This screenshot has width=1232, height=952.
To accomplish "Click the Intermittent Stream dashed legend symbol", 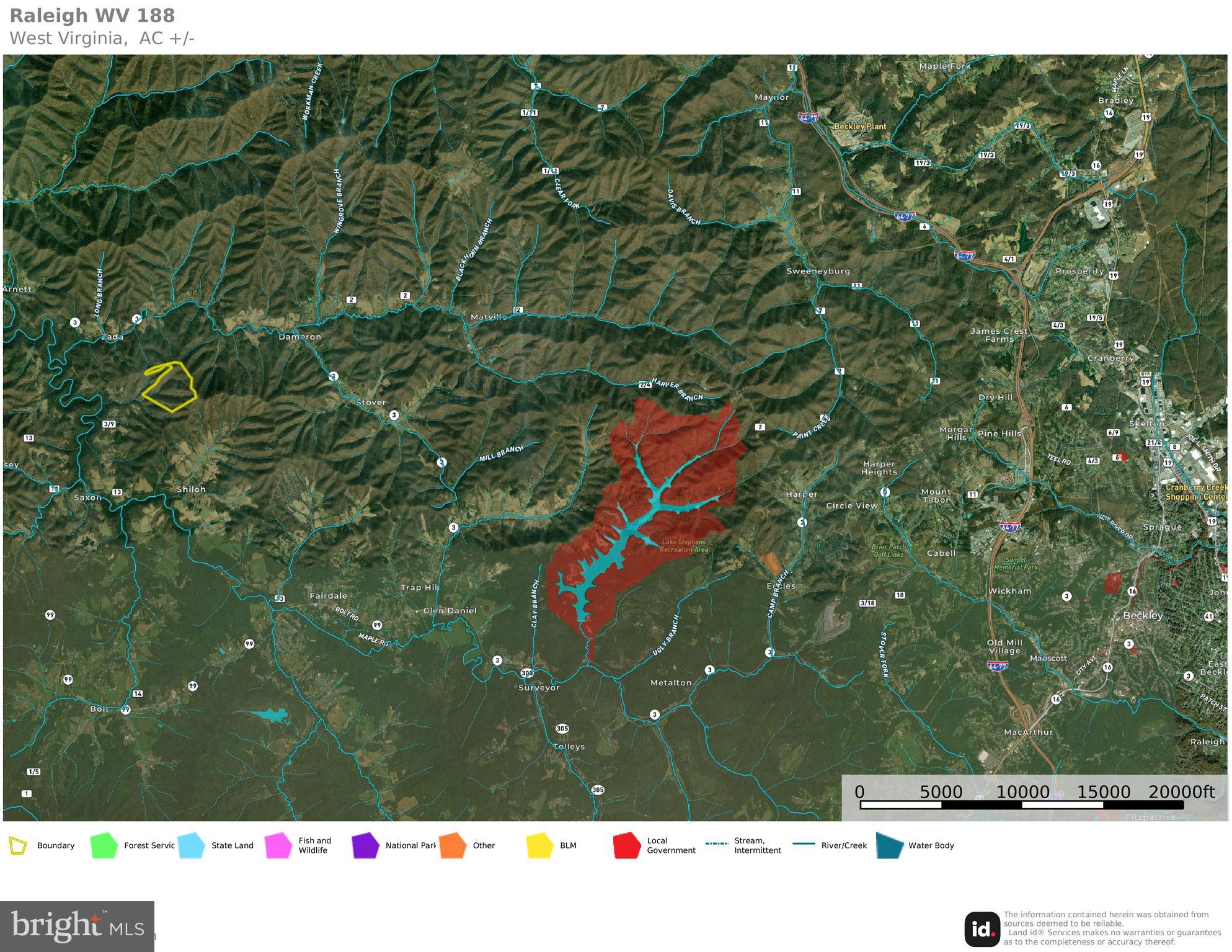I will click(x=716, y=844).
